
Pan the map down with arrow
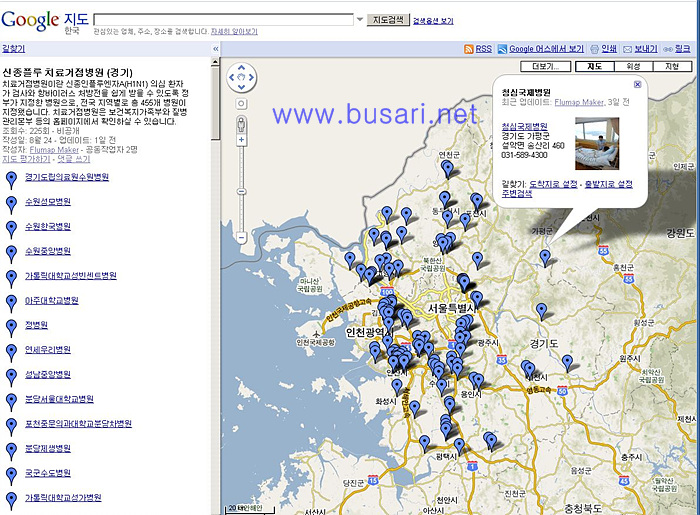pyautogui.click(x=242, y=87)
